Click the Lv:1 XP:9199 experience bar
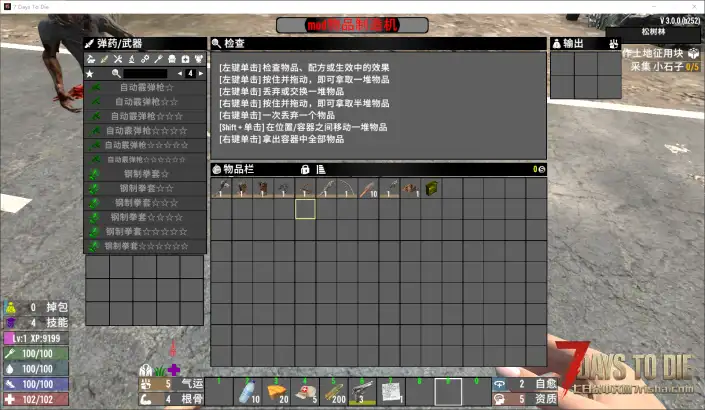The image size is (705, 410). [x=36, y=338]
